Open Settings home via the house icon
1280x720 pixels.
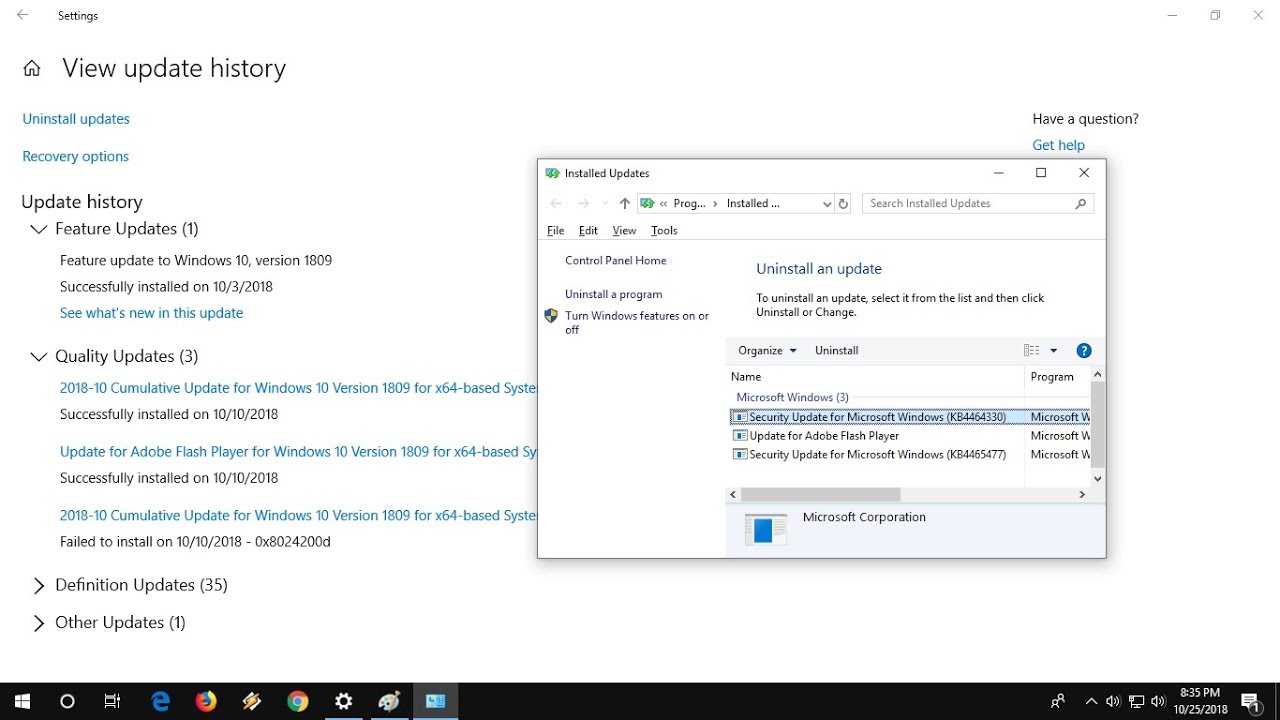pyautogui.click(x=32, y=69)
